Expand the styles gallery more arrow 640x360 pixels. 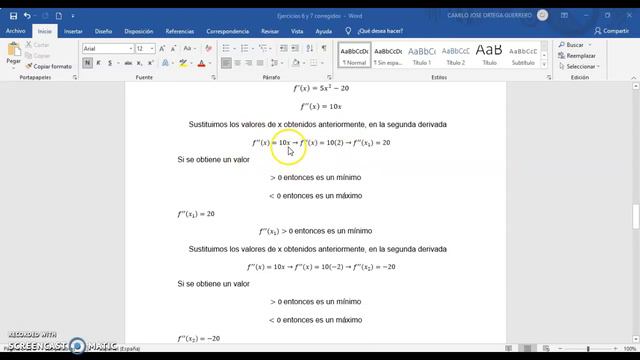544,64
